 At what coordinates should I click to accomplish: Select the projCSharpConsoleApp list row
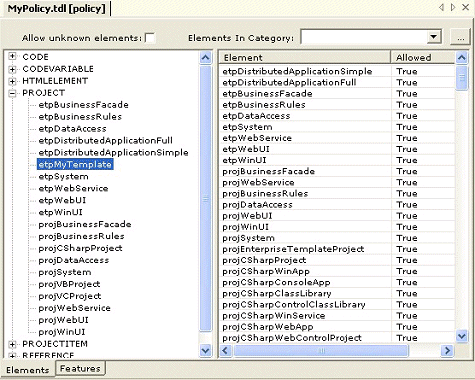tap(337, 282)
